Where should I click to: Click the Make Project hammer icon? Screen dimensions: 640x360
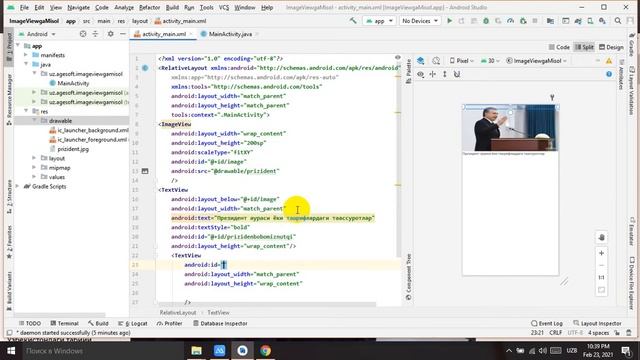[x=353, y=21]
